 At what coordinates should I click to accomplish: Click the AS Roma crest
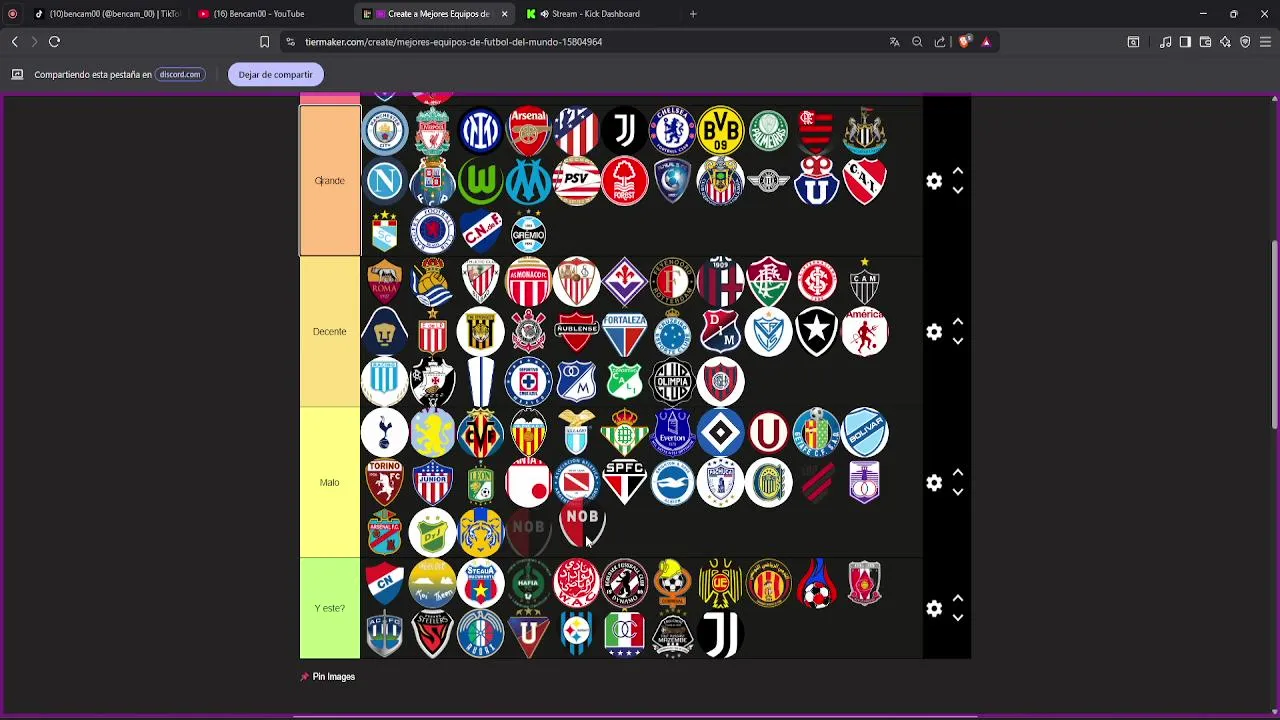click(x=385, y=282)
